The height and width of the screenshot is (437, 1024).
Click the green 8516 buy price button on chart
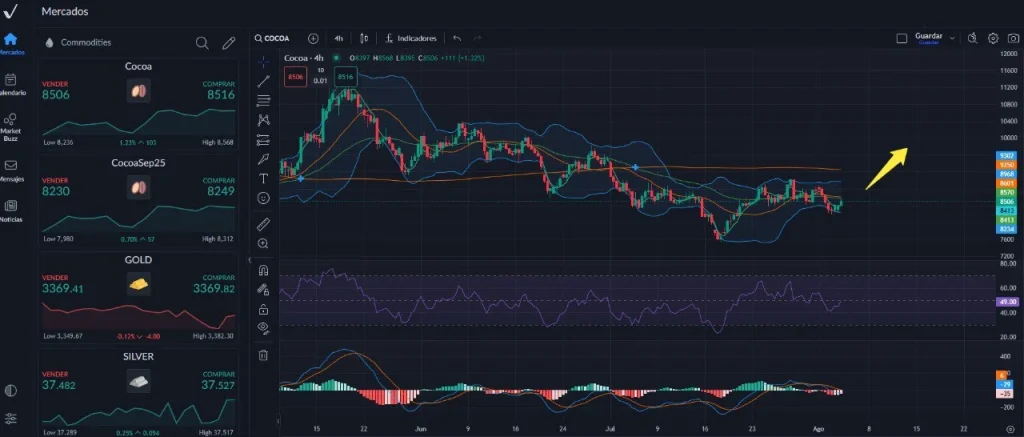click(x=345, y=77)
